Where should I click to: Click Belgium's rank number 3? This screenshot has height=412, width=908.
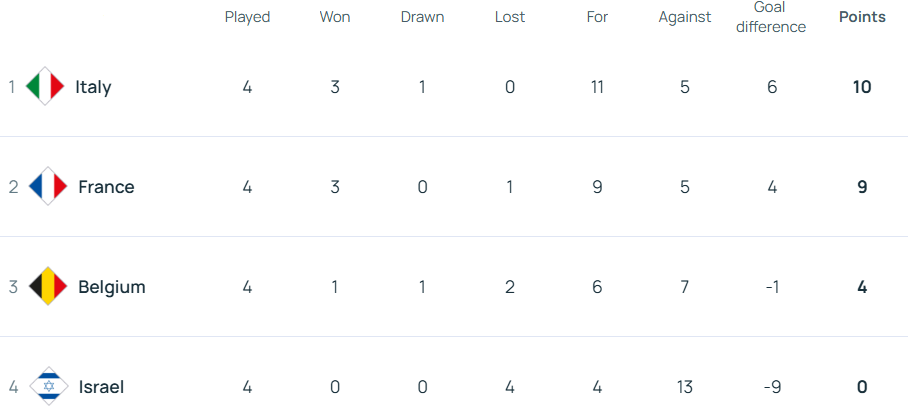click(13, 287)
